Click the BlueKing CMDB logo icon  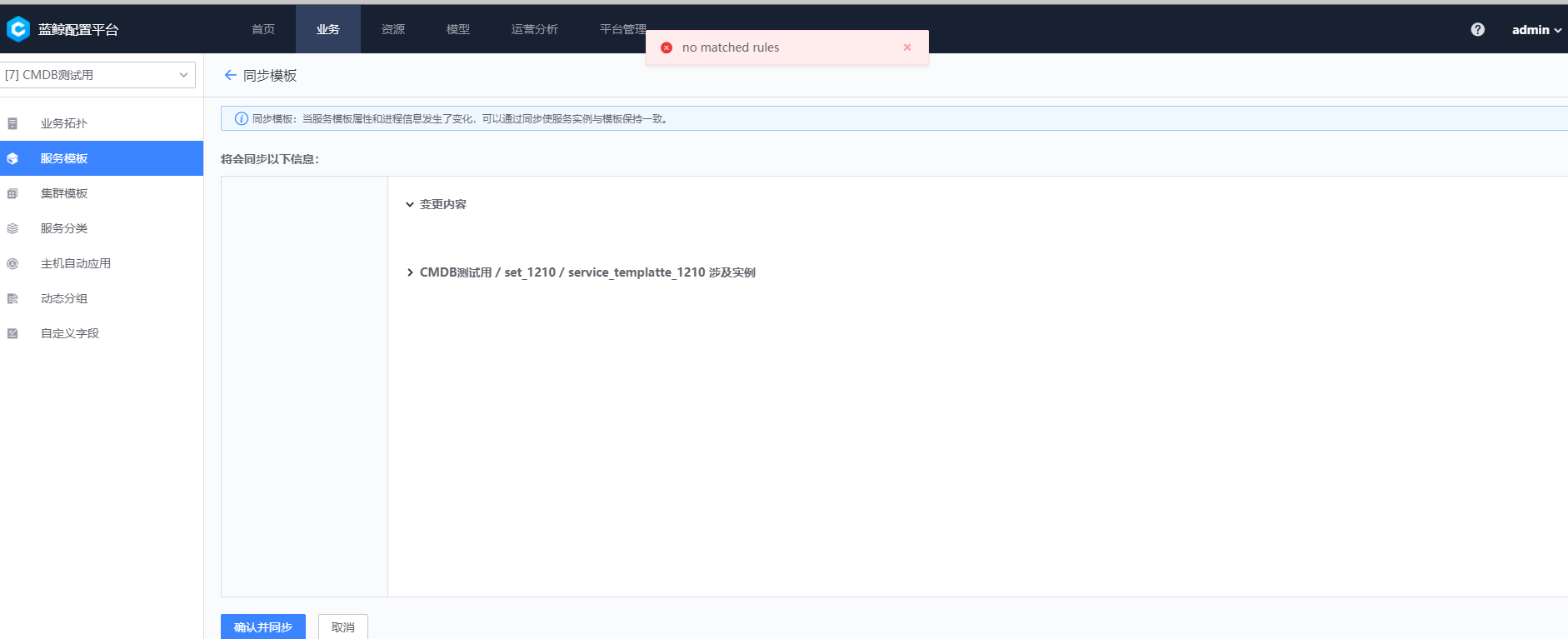point(18,29)
